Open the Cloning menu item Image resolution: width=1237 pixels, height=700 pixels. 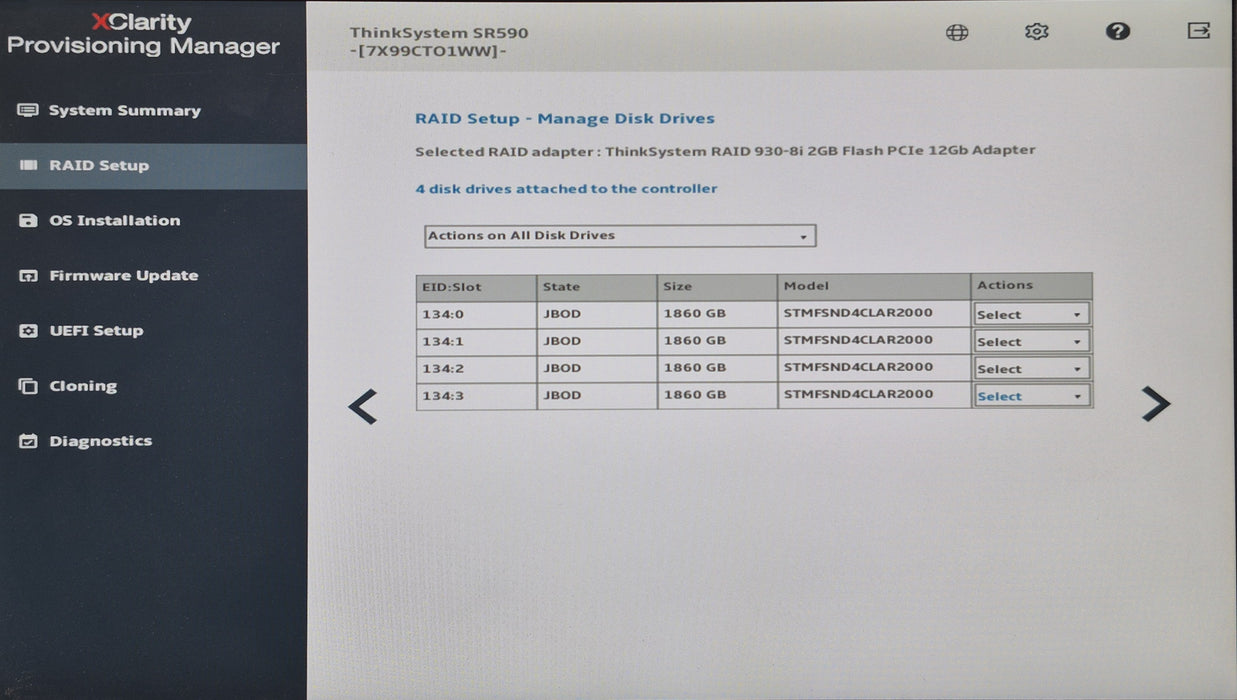tap(83, 386)
